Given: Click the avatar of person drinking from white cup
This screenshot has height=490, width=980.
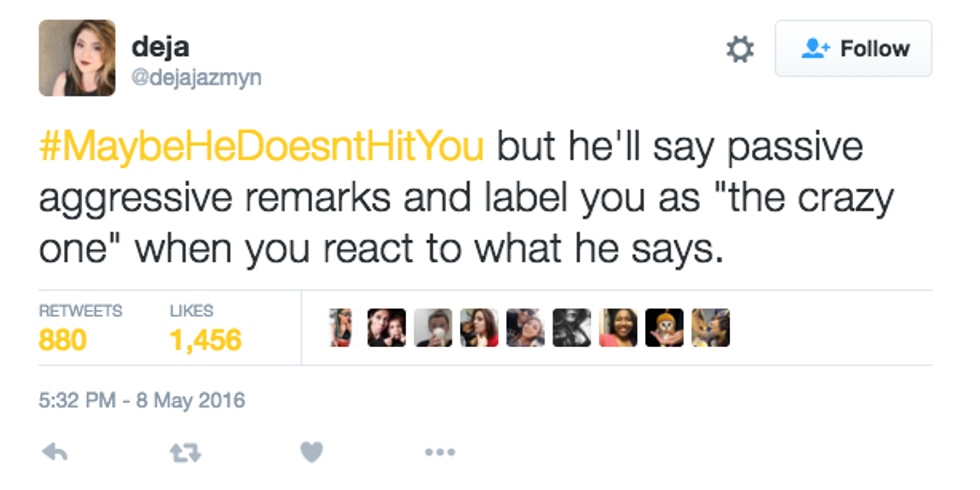Looking at the screenshot, I should click(x=433, y=327).
